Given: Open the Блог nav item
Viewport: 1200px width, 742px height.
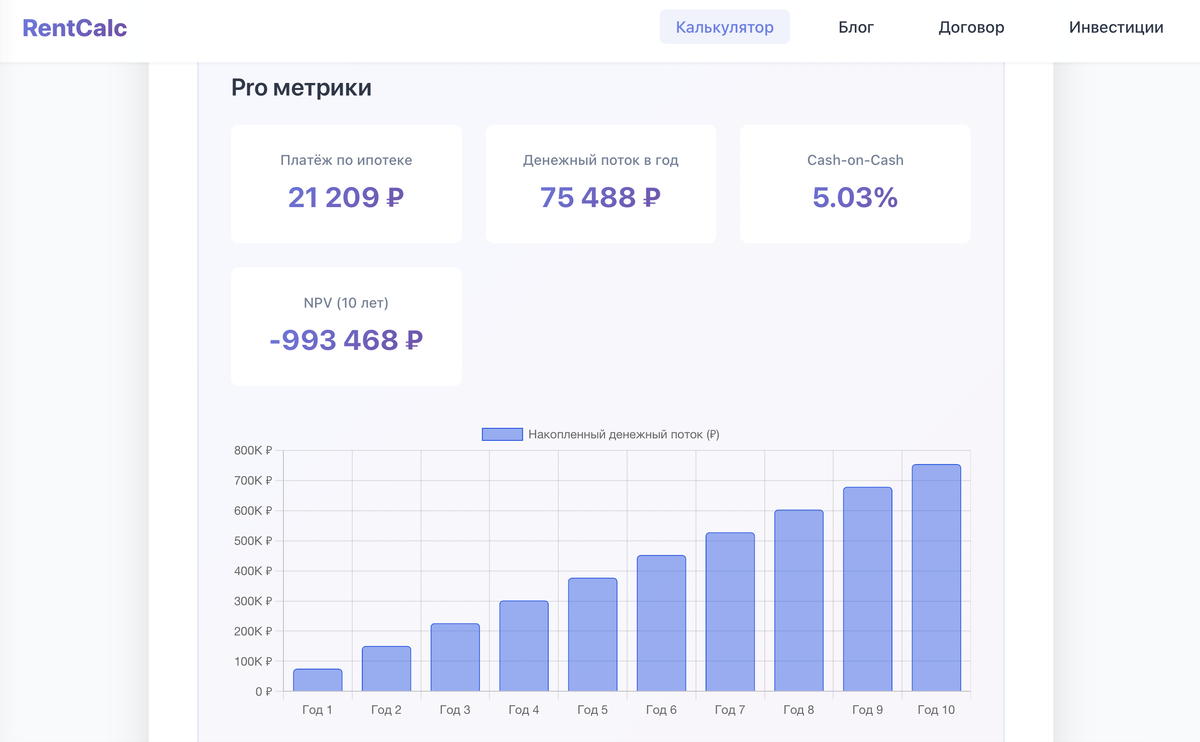Looking at the screenshot, I should 856,27.
